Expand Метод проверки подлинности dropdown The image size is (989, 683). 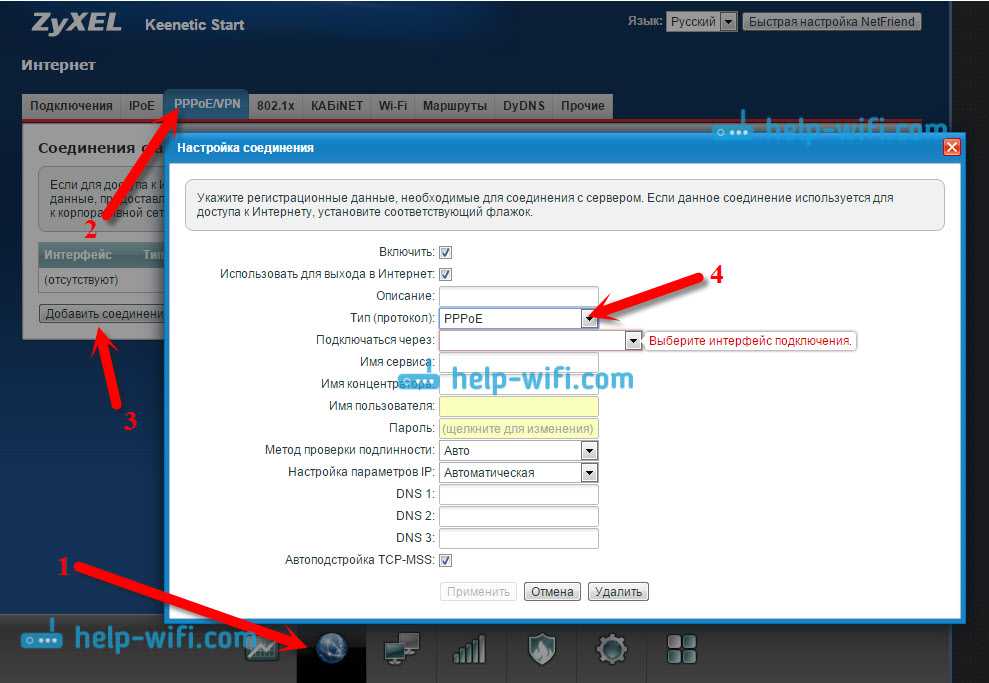pos(589,450)
